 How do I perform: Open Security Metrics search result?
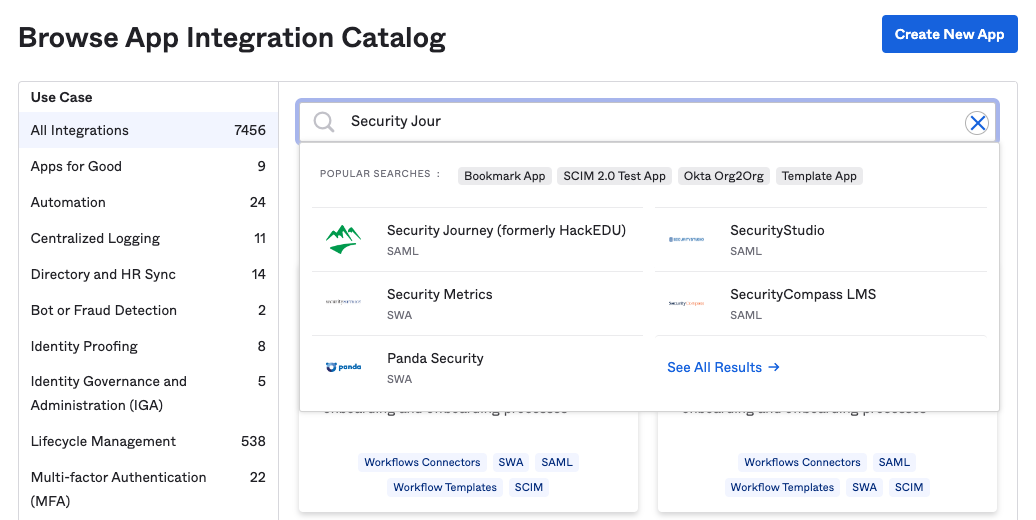click(477, 303)
